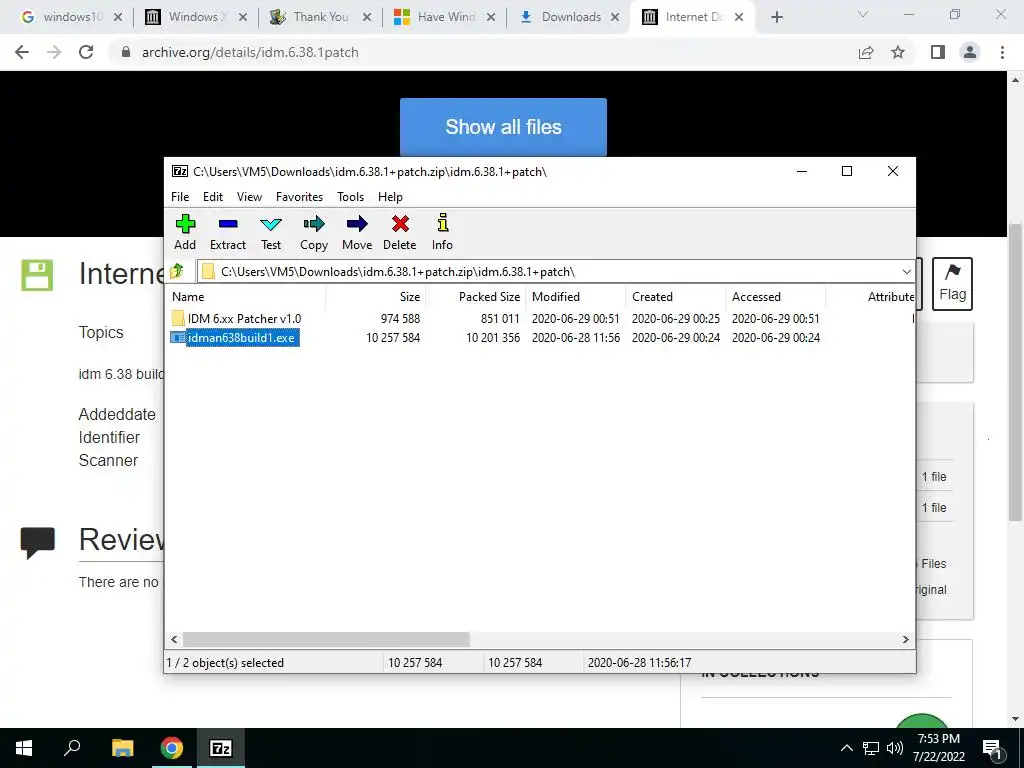Open Chrome profile avatar
The height and width of the screenshot is (768, 1024).
[x=970, y=52]
